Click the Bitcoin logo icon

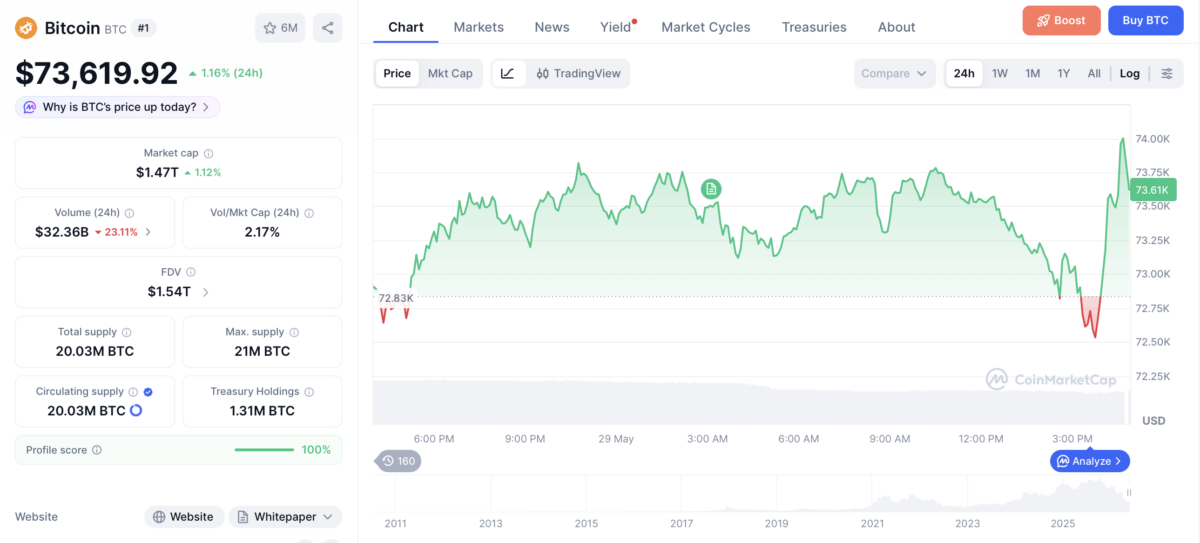(x=26, y=28)
